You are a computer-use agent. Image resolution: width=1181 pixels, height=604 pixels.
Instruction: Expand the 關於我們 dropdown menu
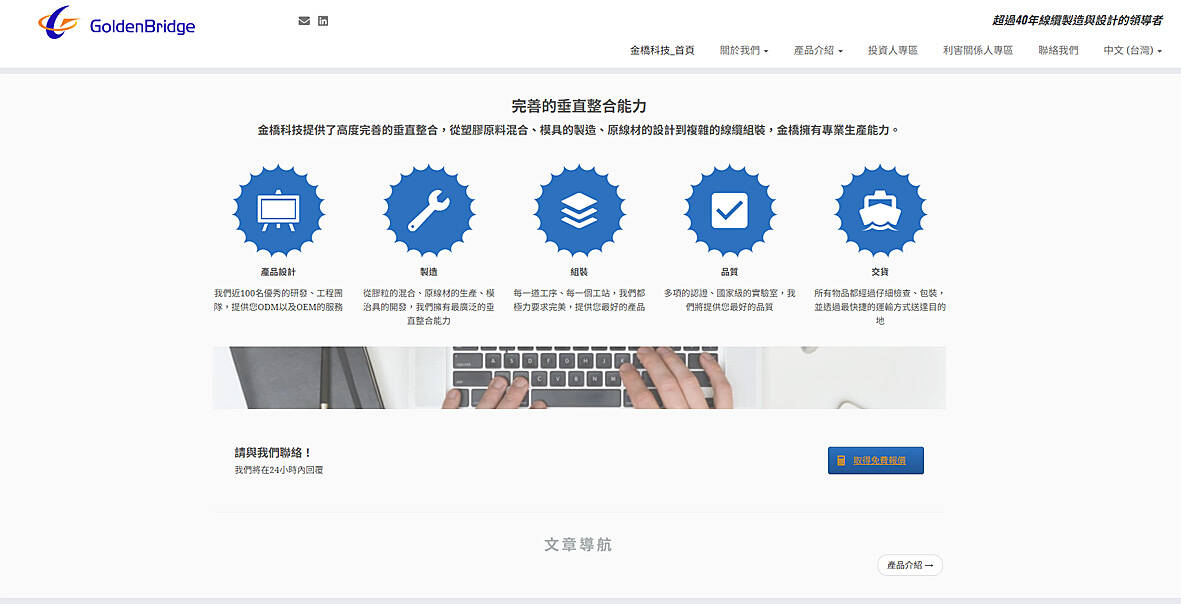(744, 50)
